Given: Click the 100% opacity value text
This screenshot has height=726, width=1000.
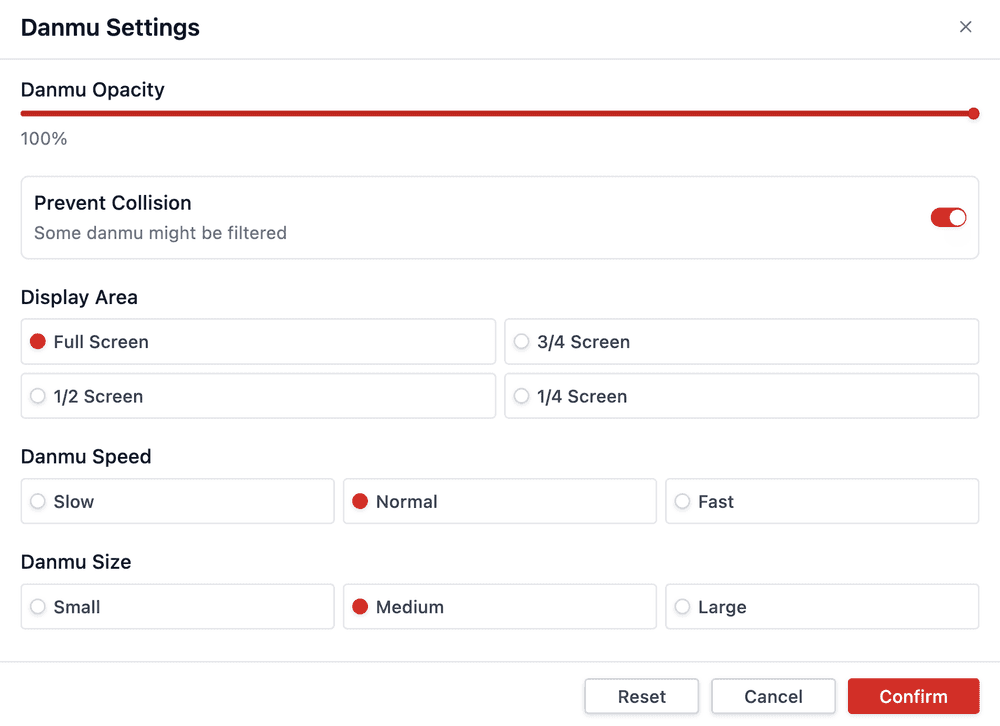Looking at the screenshot, I should (44, 138).
